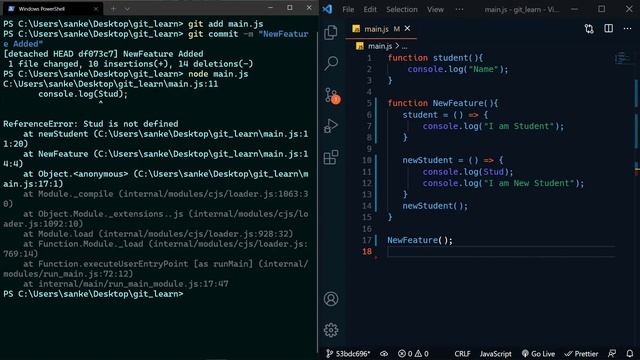This screenshot has height=360, width=640.
Task: Select the main.js editor tab
Action: pos(381,29)
